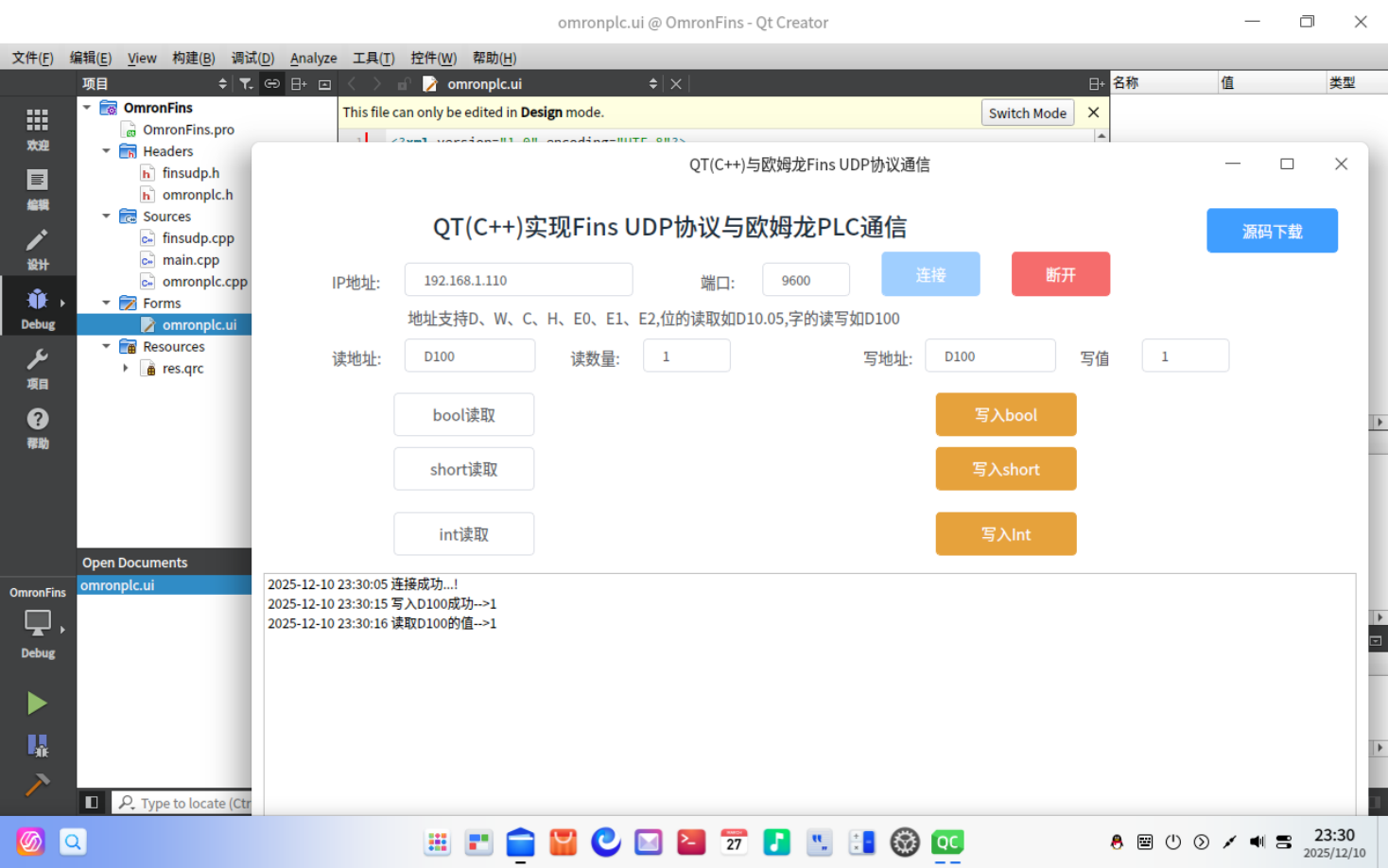
Task: Open the 构建(B) menu
Action: (x=194, y=58)
